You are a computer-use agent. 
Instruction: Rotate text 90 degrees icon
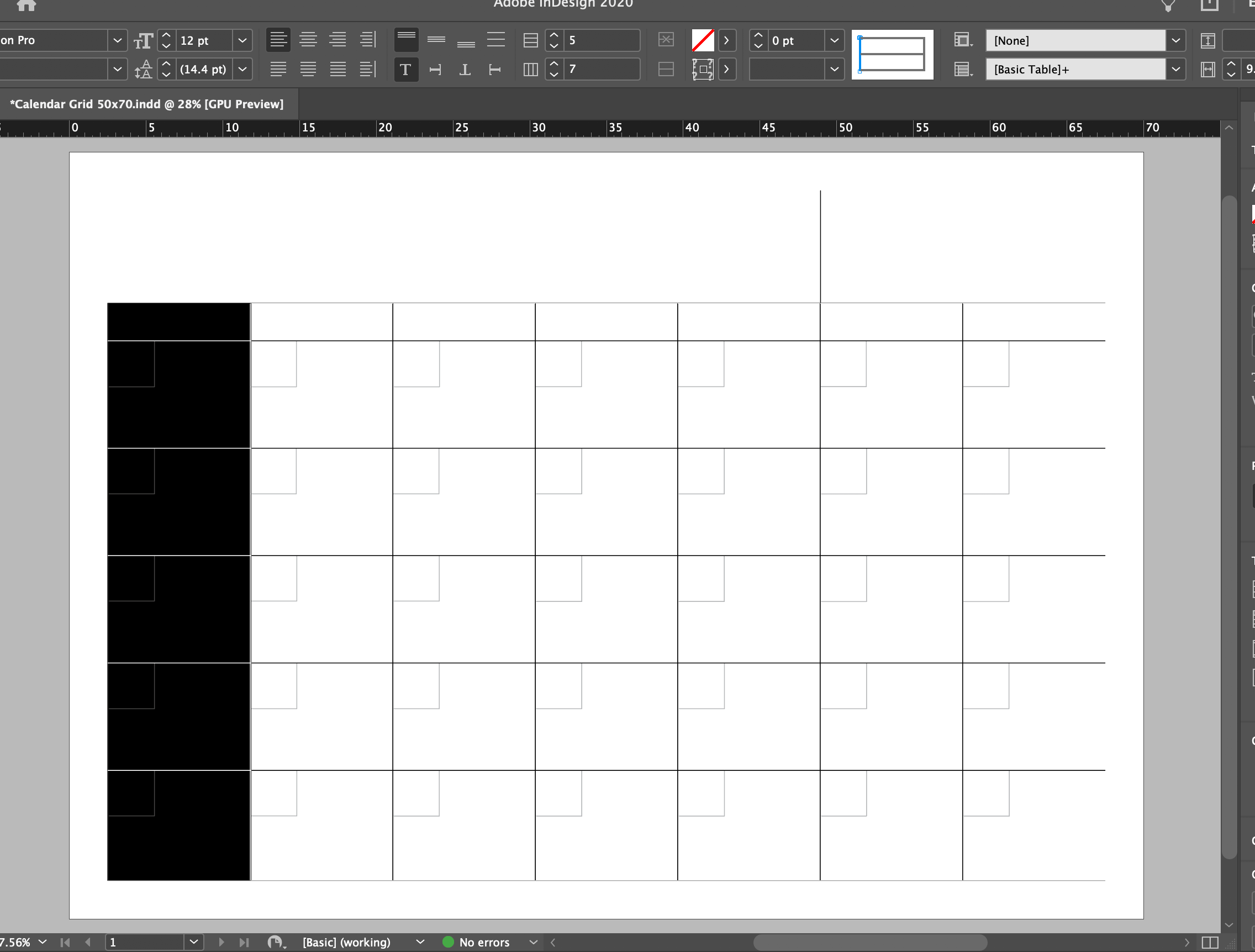435,69
